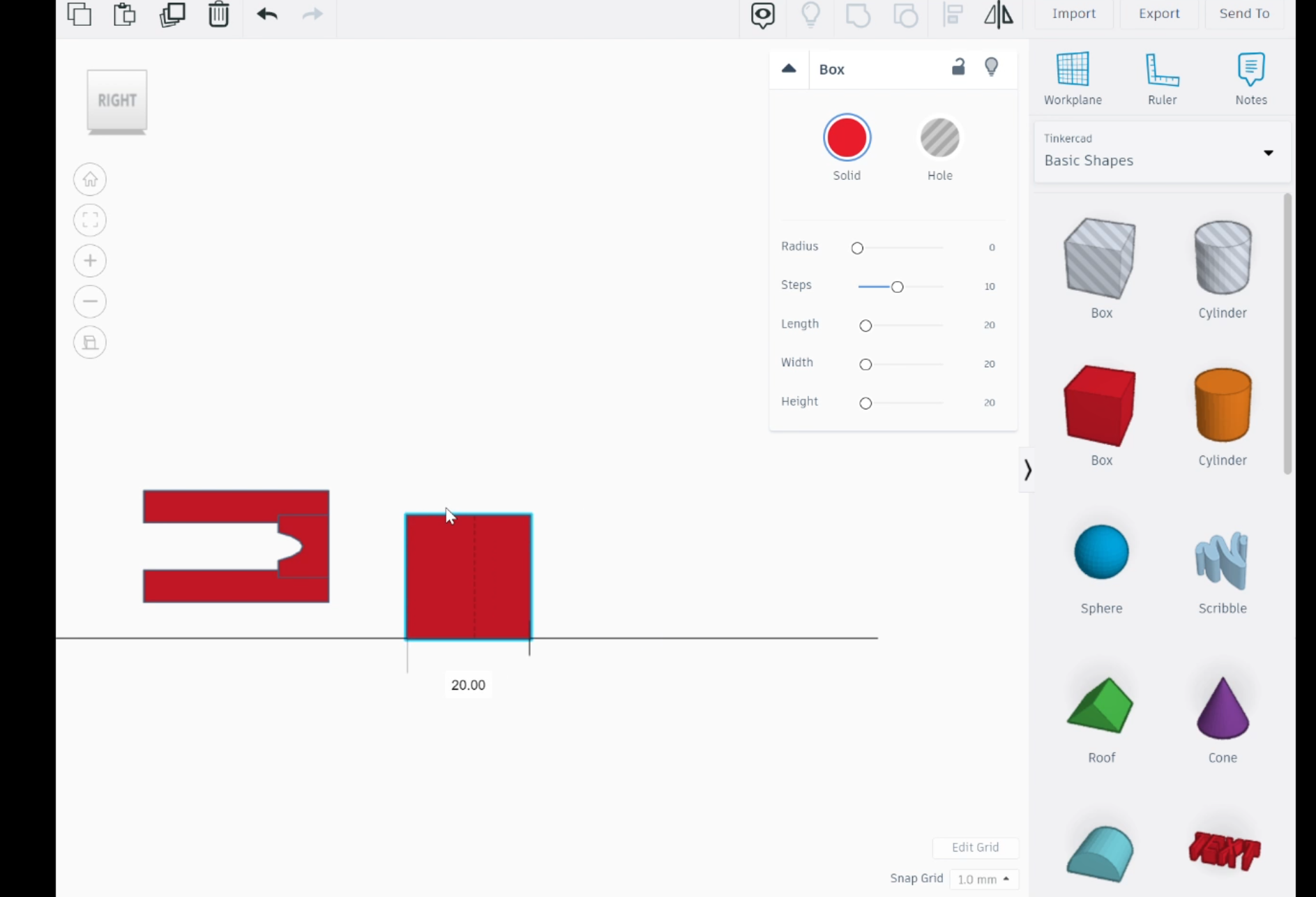Delete the selected shape

pyautogui.click(x=218, y=14)
